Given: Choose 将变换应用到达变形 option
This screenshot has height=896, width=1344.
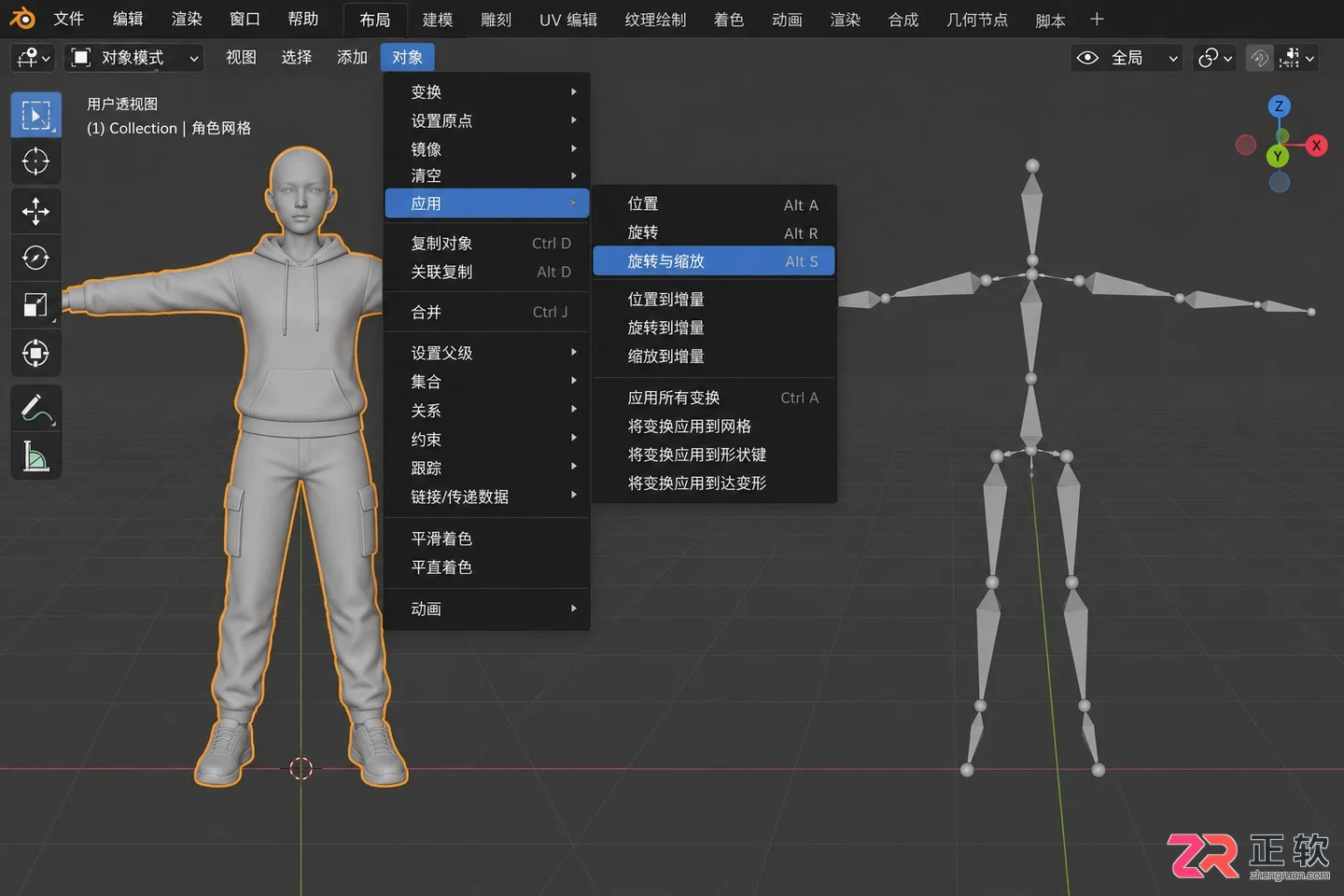Looking at the screenshot, I should pyautogui.click(x=714, y=483).
